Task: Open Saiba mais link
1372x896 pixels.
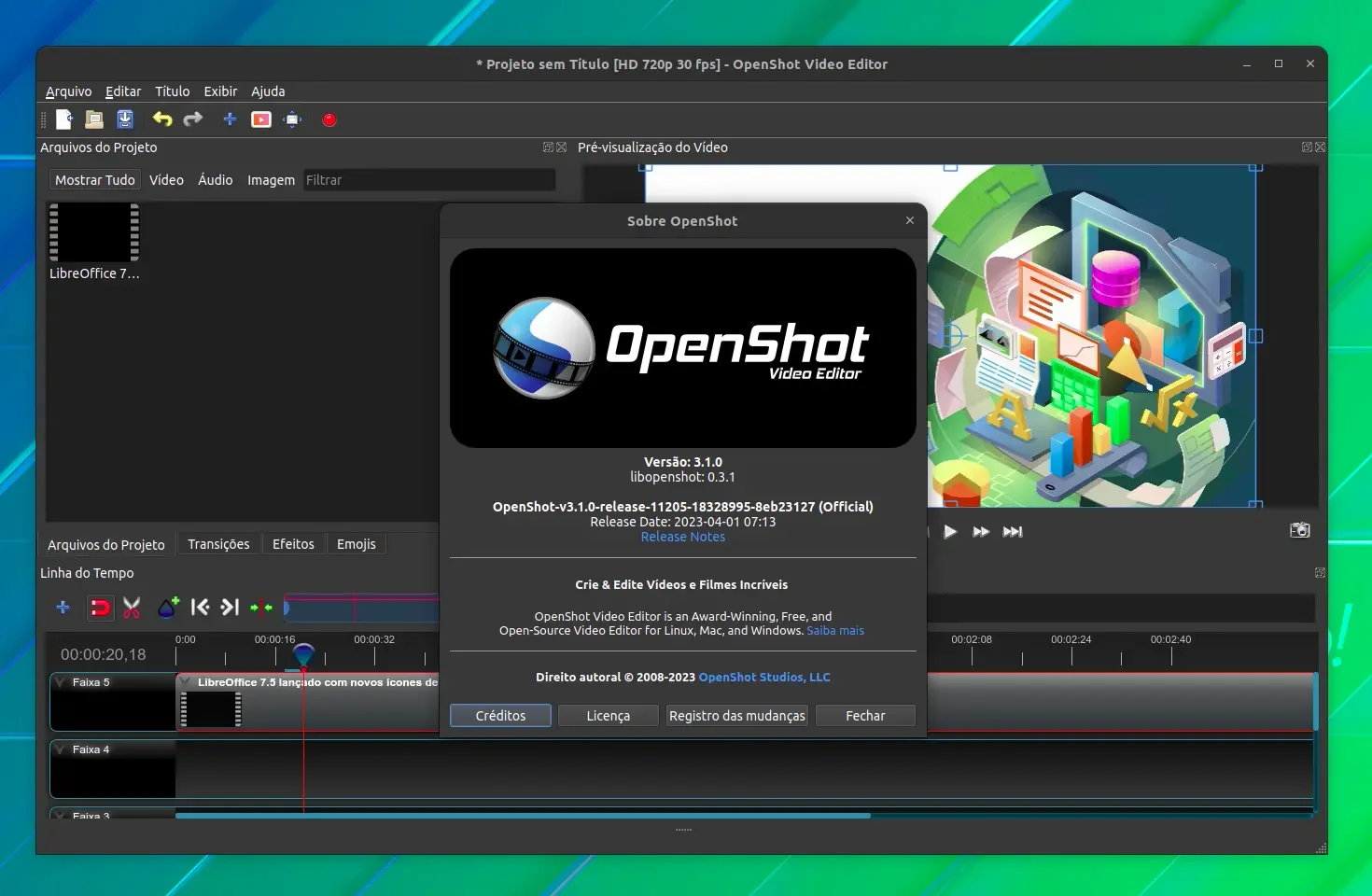Action: click(x=835, y=631)
